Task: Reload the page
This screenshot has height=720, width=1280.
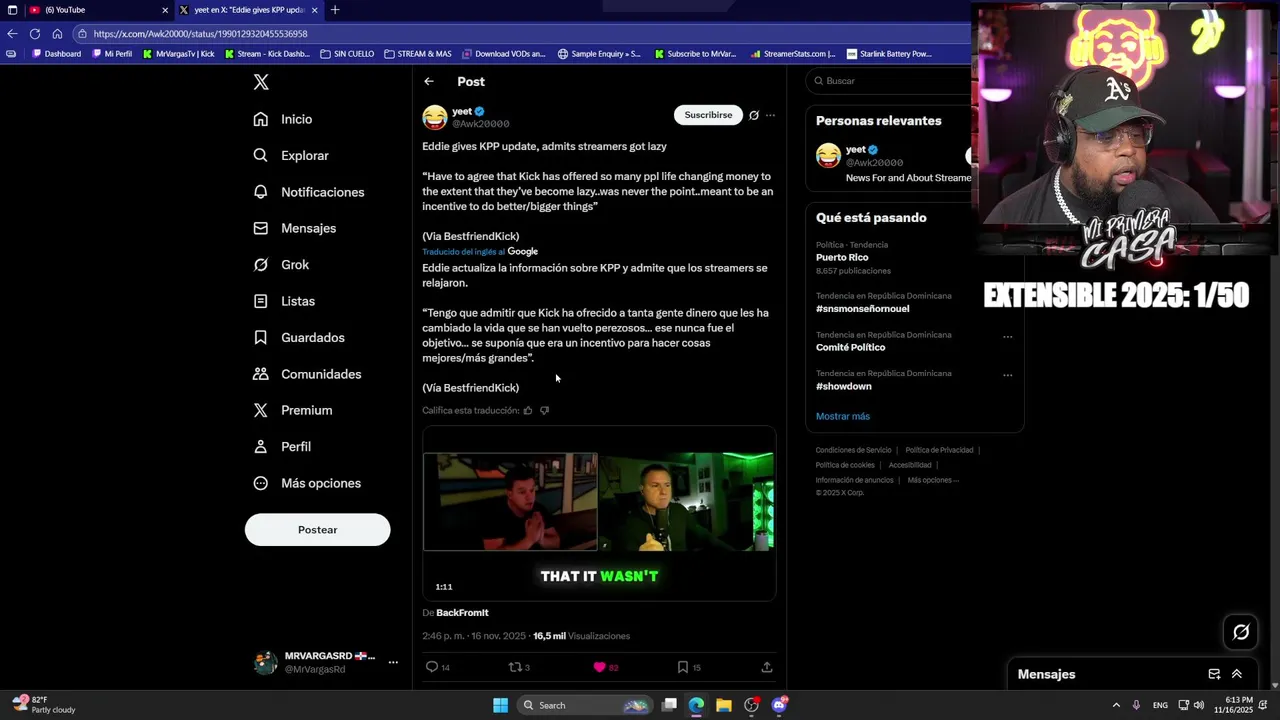Action: click(35, 34)
